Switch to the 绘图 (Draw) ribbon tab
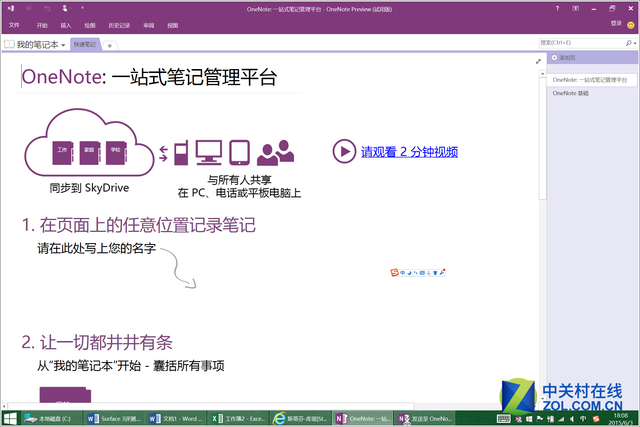This screenshot has height=427, width=640. [x=90, y=25]
